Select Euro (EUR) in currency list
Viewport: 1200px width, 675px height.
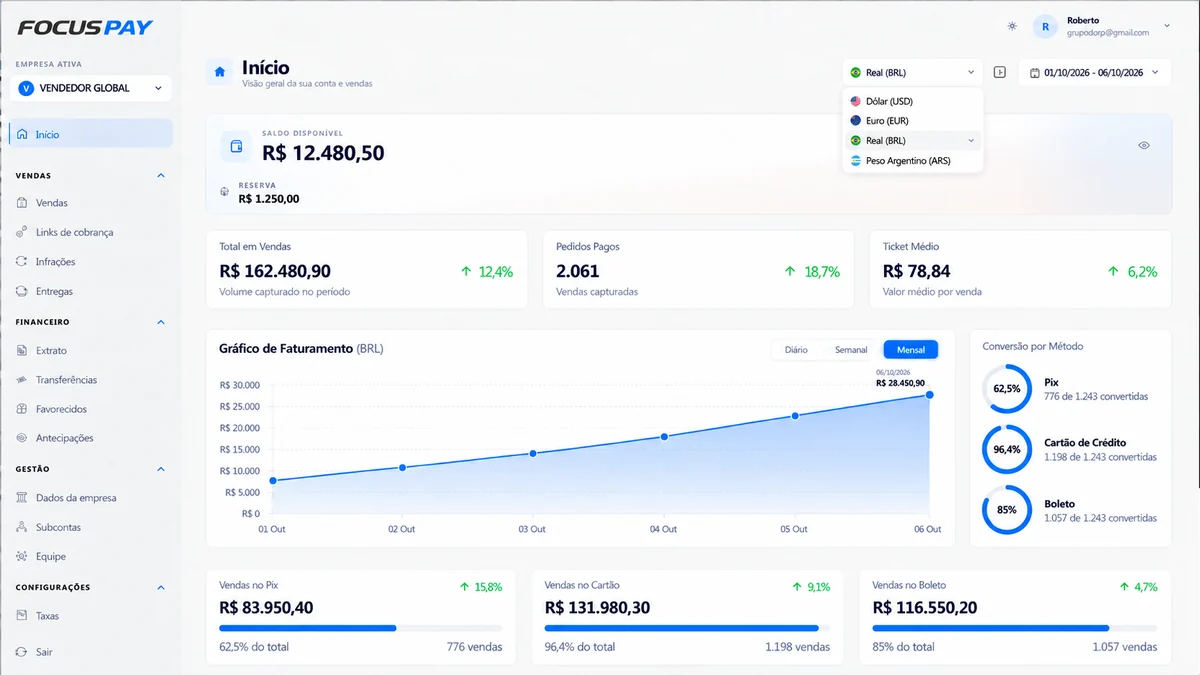click(x=913, y=121)
